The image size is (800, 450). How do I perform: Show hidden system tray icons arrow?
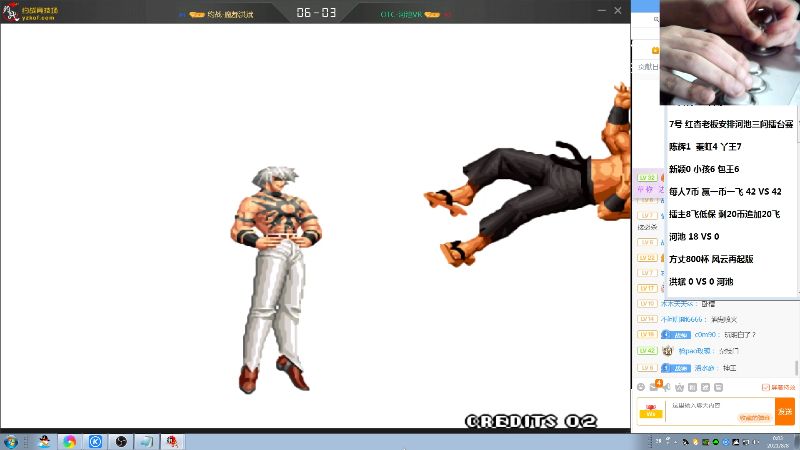pyautogui.click(x=676, y=442)
